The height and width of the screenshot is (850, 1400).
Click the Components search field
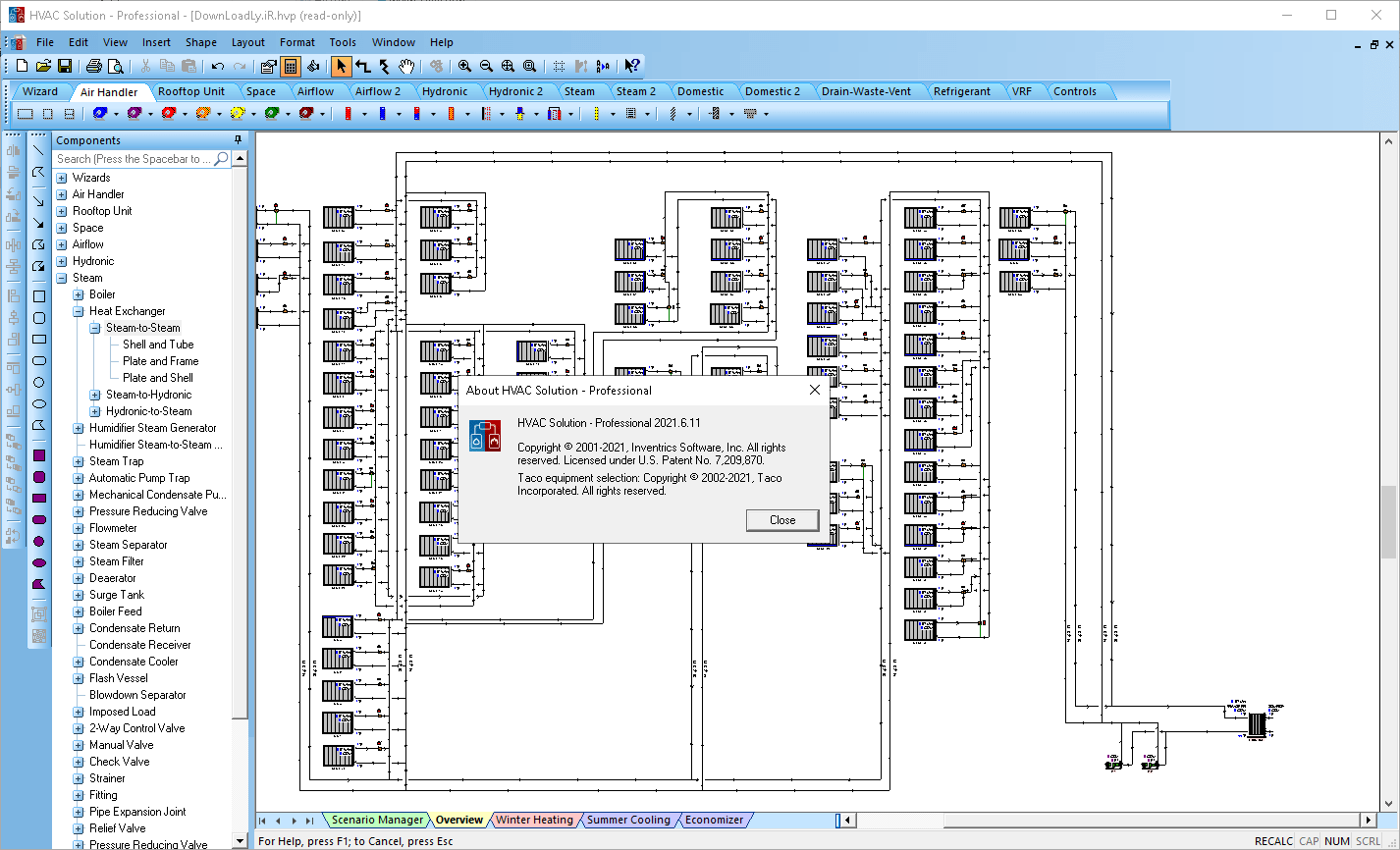[x=137, y=158]
